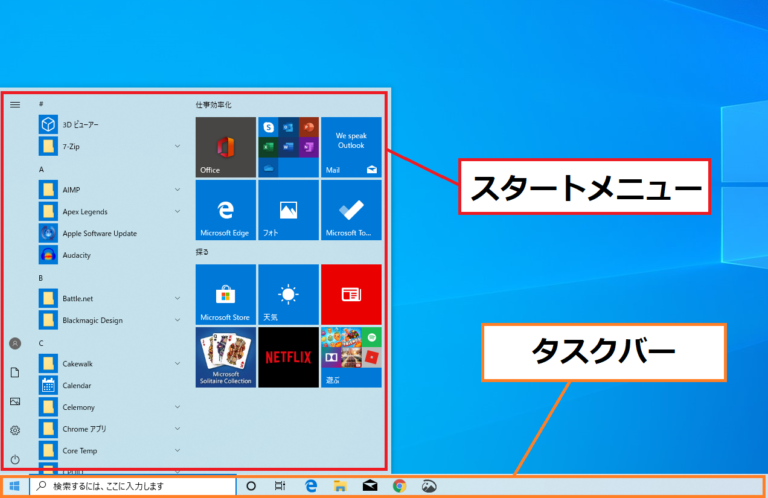Open Mail from the taskbar
The width and height of the screenshot is (768, 498).
click(370, 486)
